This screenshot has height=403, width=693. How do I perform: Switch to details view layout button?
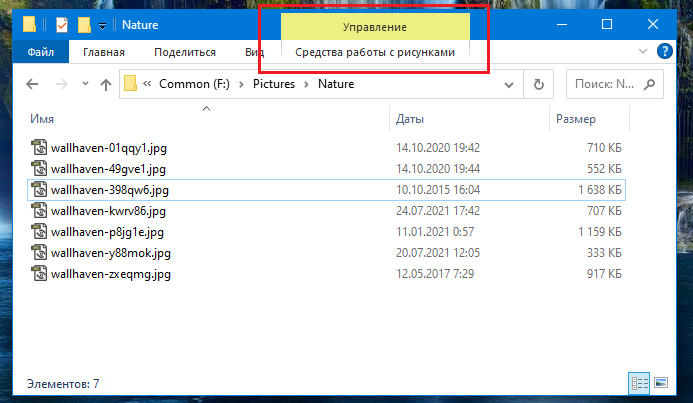click(639, 383)
